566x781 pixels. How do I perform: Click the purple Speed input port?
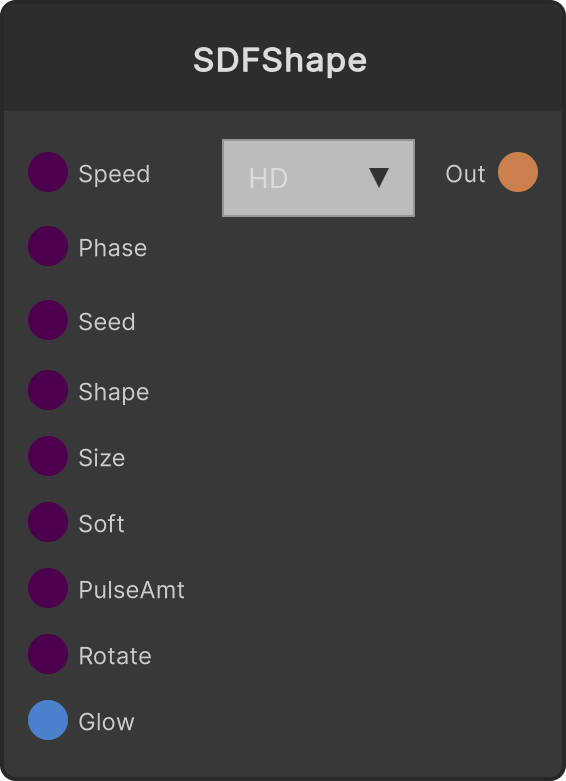pyautogui.click(x=48, y=172)
